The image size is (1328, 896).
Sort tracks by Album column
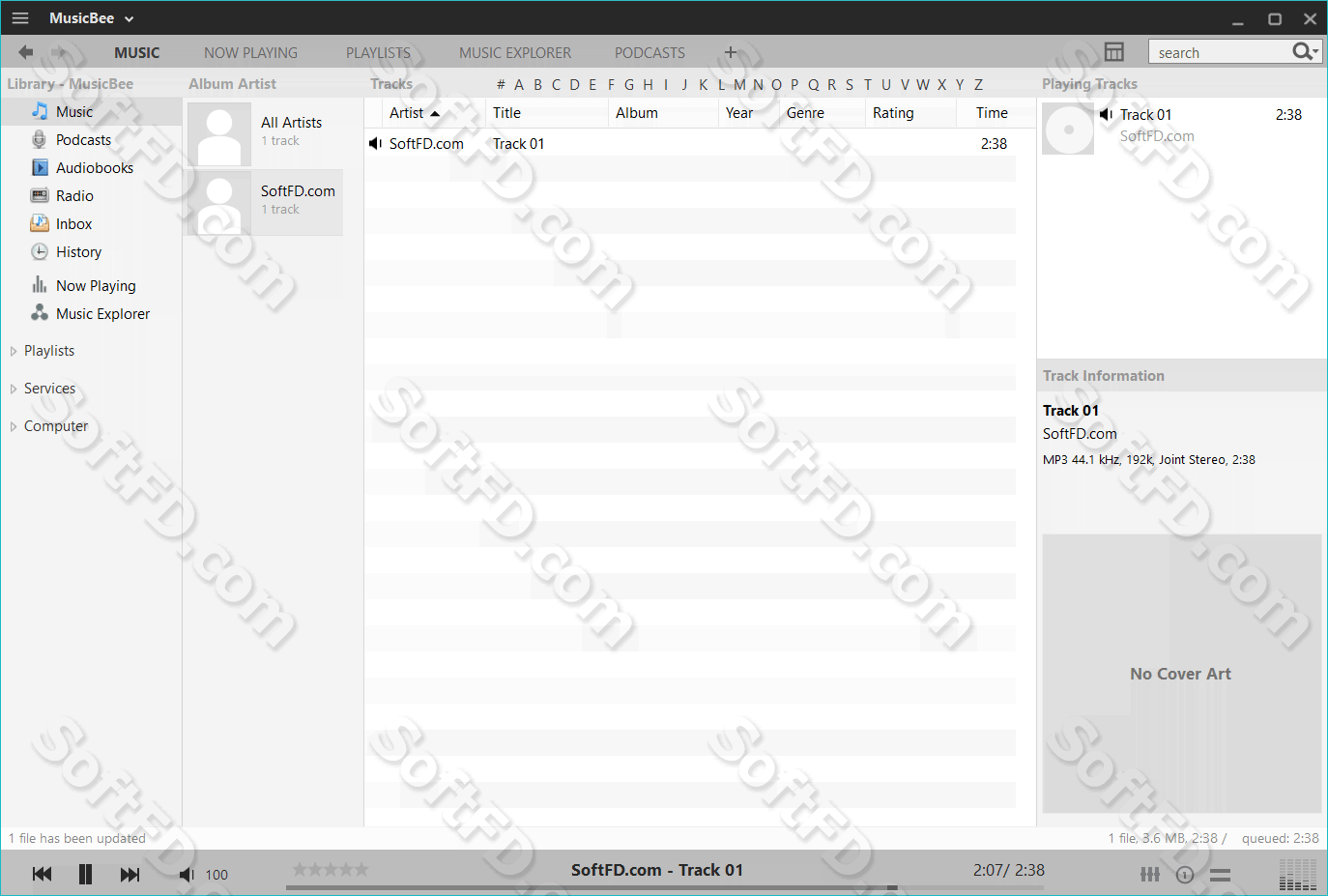(x=663, y=113)
